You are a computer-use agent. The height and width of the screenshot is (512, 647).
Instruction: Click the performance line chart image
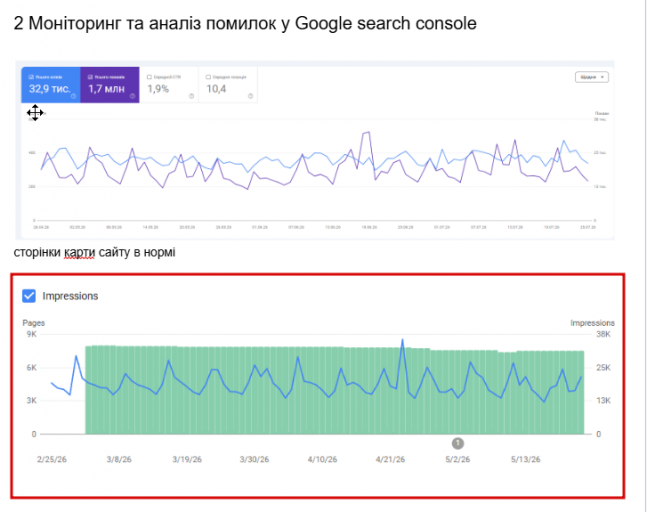tap(315, 150)
